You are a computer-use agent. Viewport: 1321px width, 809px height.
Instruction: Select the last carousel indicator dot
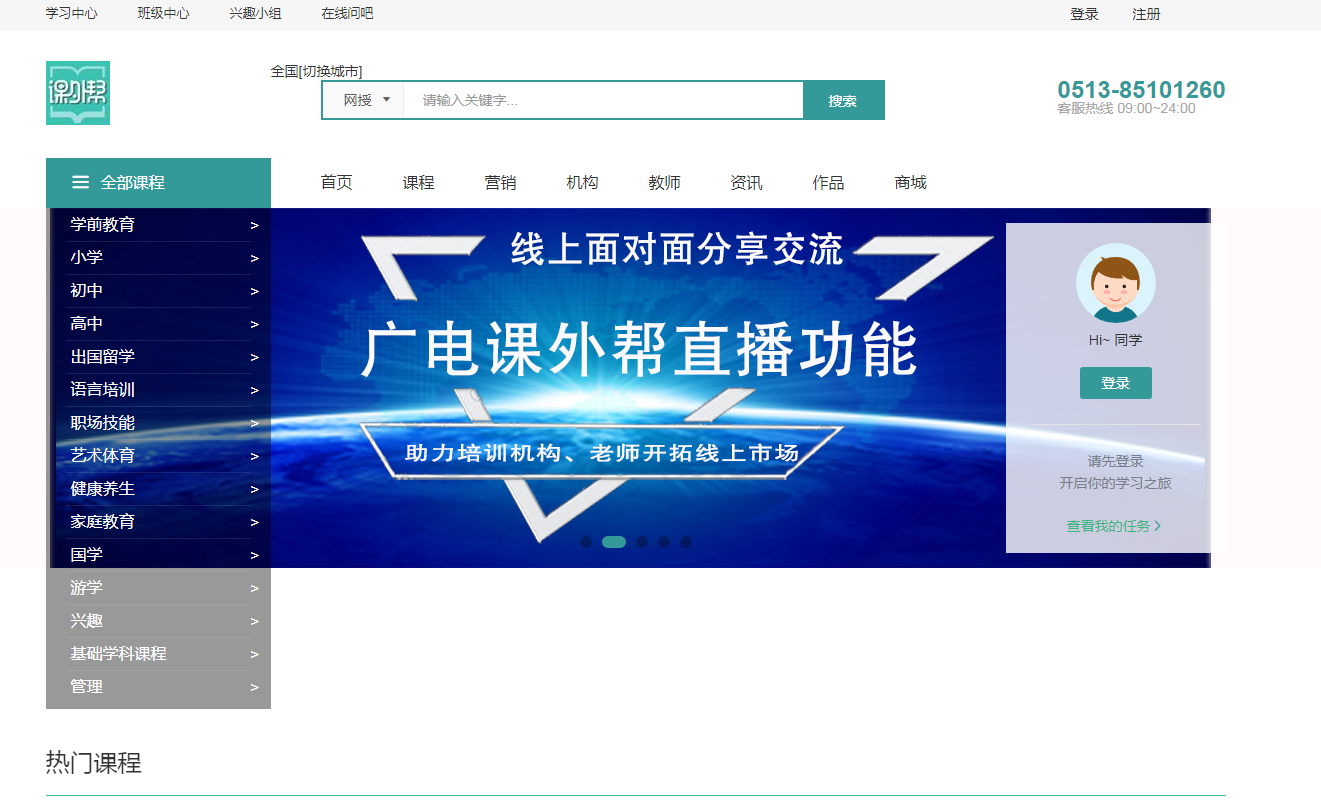[686, 542]
